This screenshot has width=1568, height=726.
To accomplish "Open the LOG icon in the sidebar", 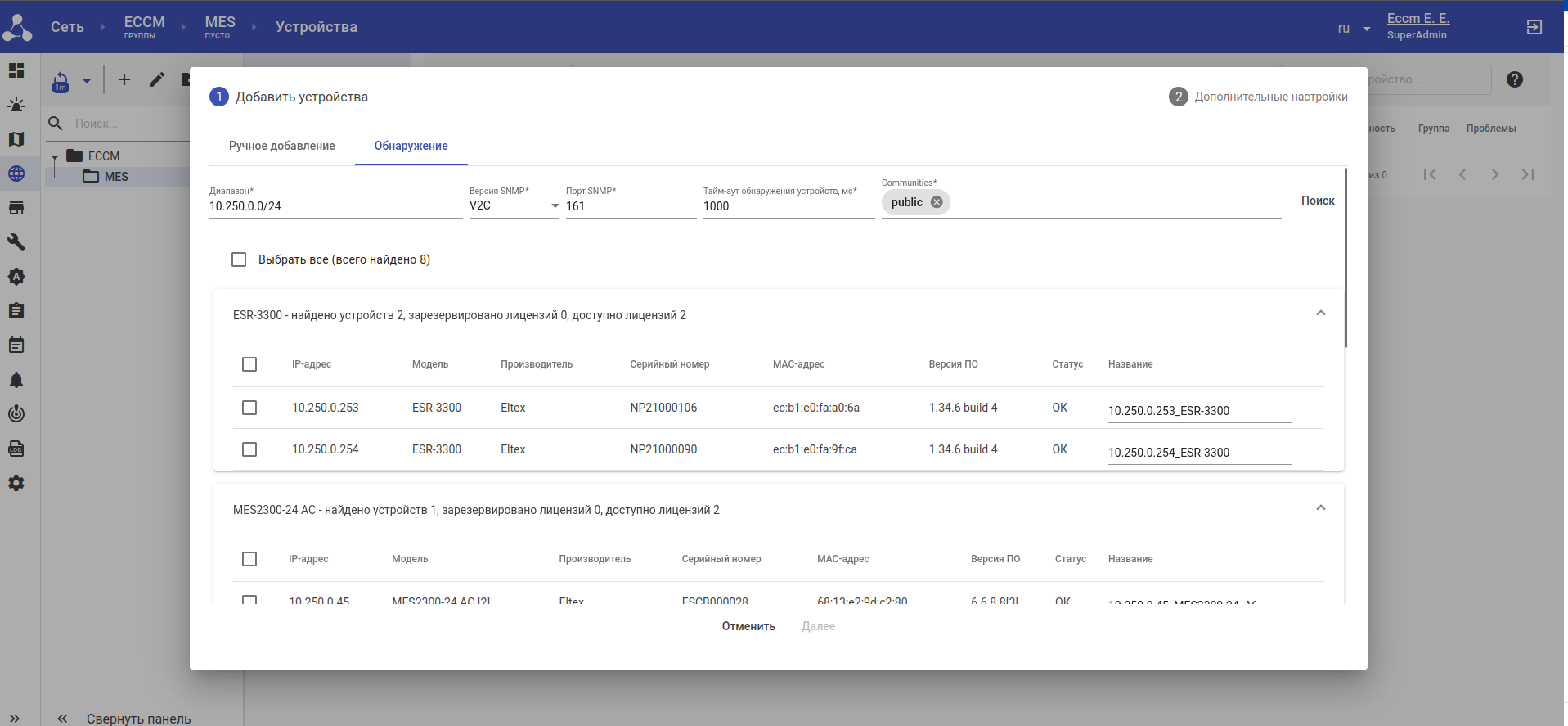I will tap(16, 449).
